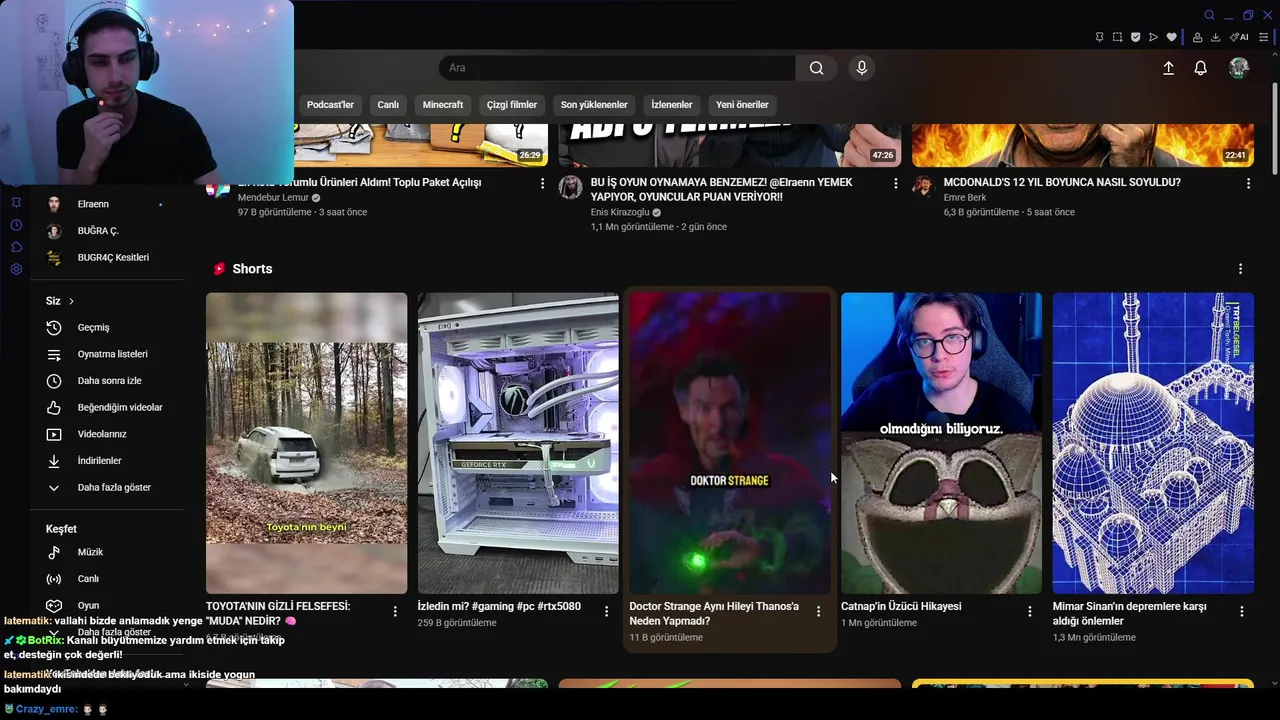Open browser sidebar settings gear icon
This screenshot has height=720, width=1280.
point(16,269)
